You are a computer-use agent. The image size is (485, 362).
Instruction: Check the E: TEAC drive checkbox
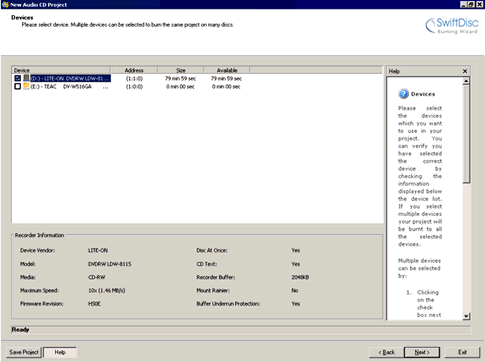tap(18, 86)
